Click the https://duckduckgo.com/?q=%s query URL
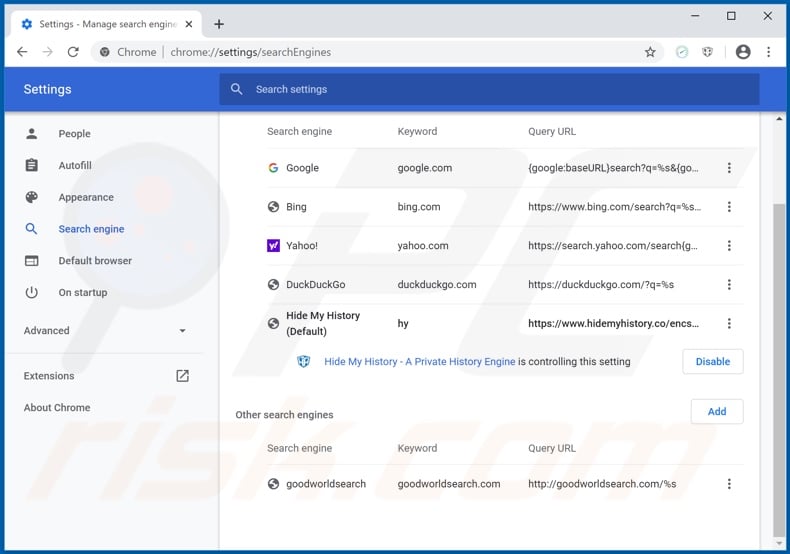 (x=601, y=284)
